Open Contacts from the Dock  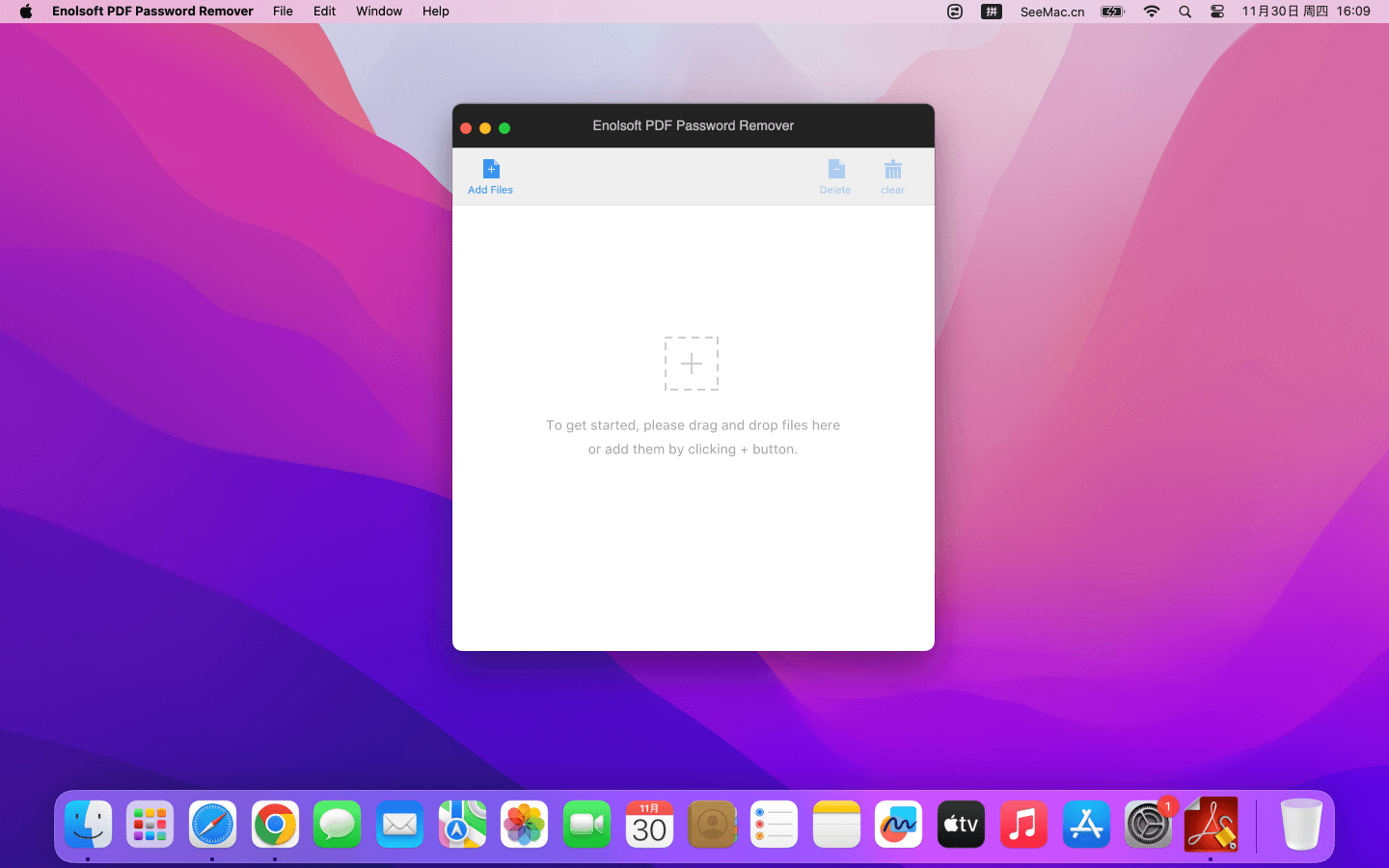coord(712,825)
